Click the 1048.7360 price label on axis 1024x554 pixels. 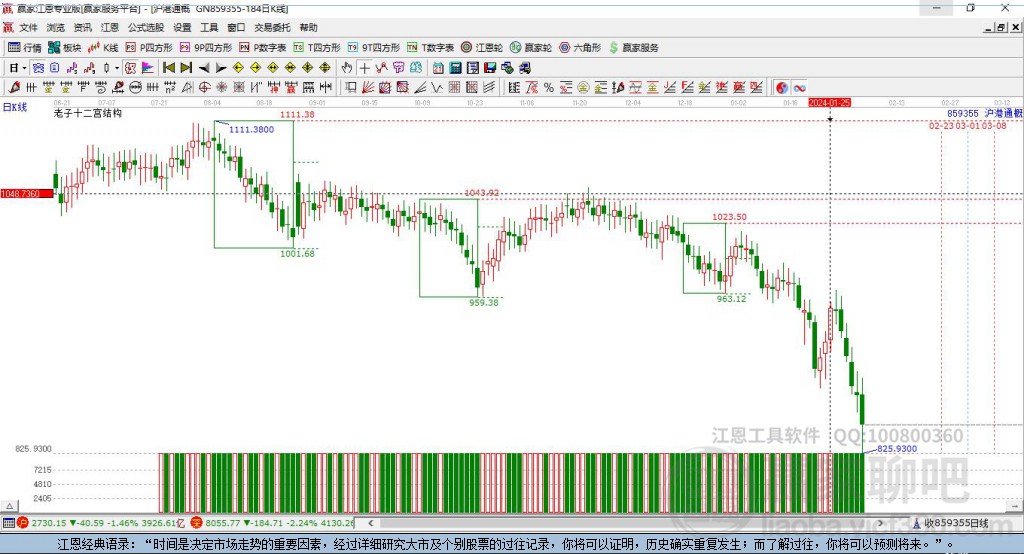point(22,193)
